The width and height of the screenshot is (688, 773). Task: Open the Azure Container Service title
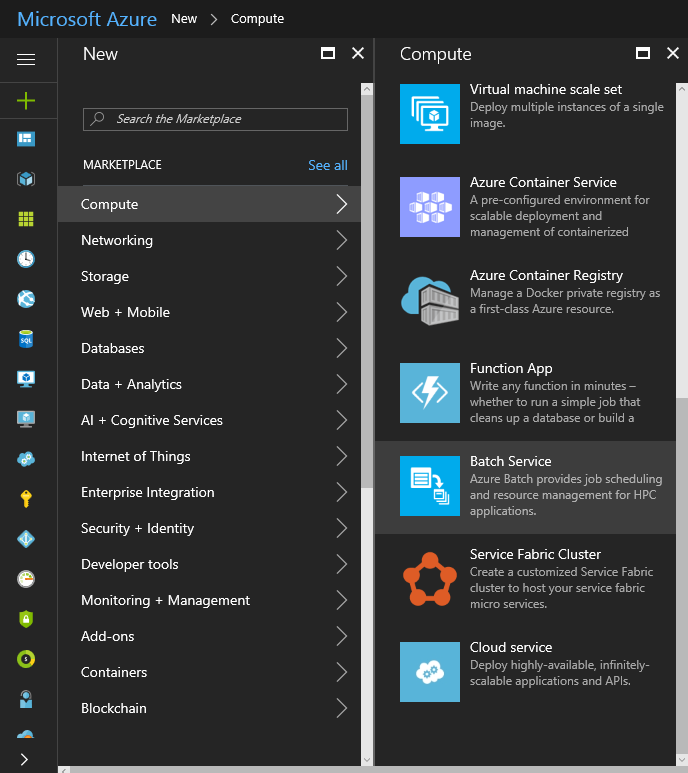pyautogui.click(x=543, y=182)
